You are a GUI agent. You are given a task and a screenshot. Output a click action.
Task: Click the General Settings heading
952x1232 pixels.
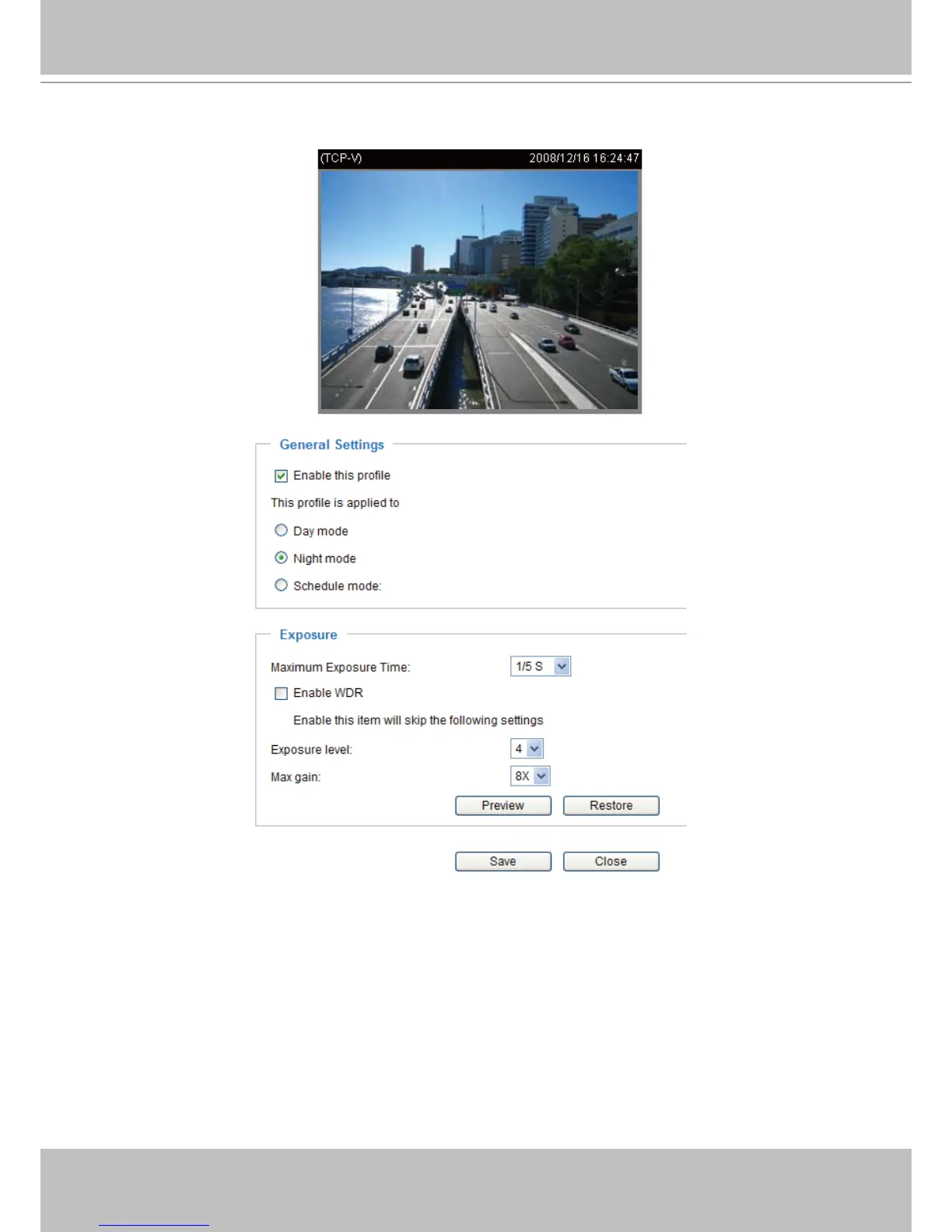point(332,445)
